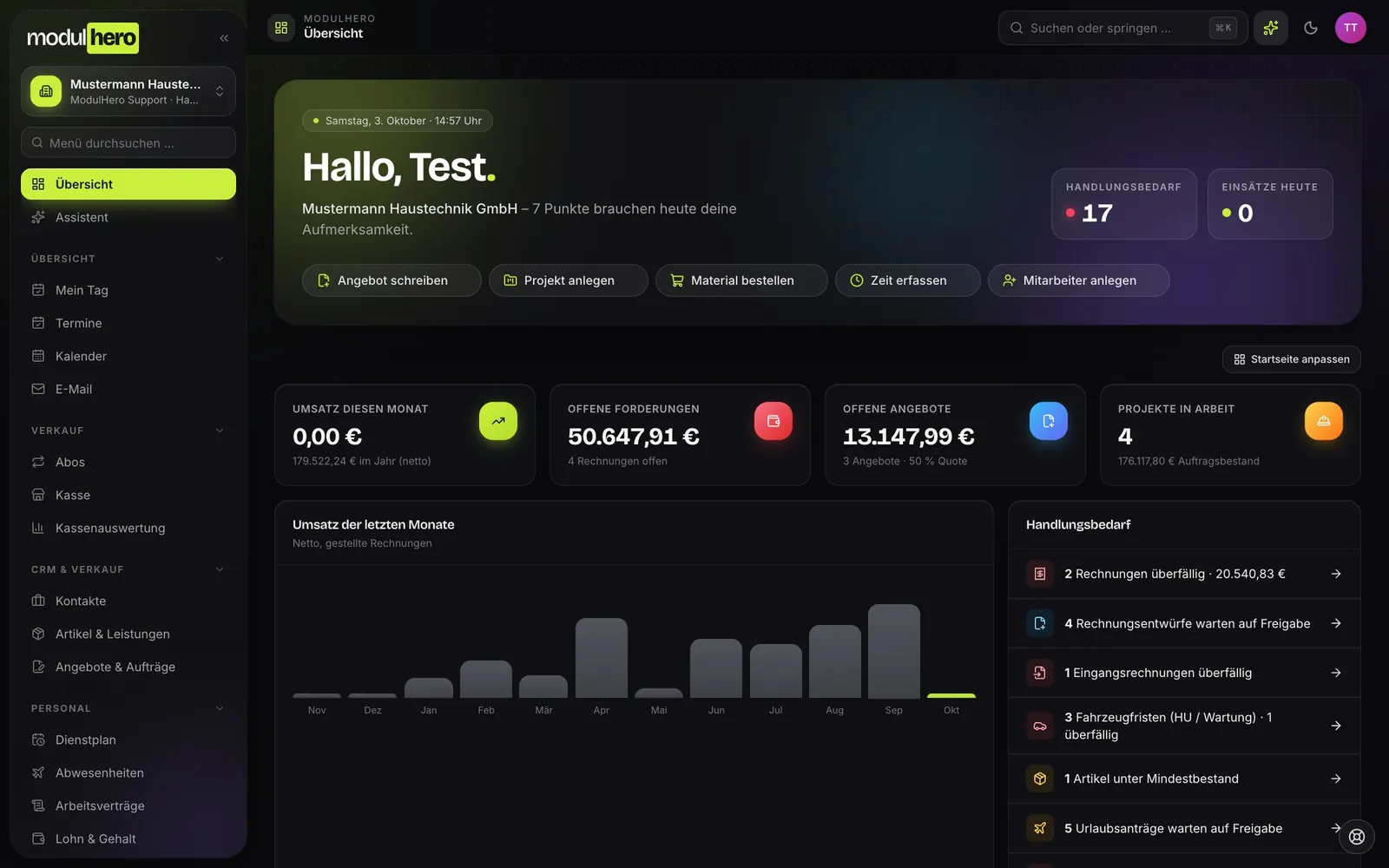Click the red wallet icon on Offene Forderungen

773,421
